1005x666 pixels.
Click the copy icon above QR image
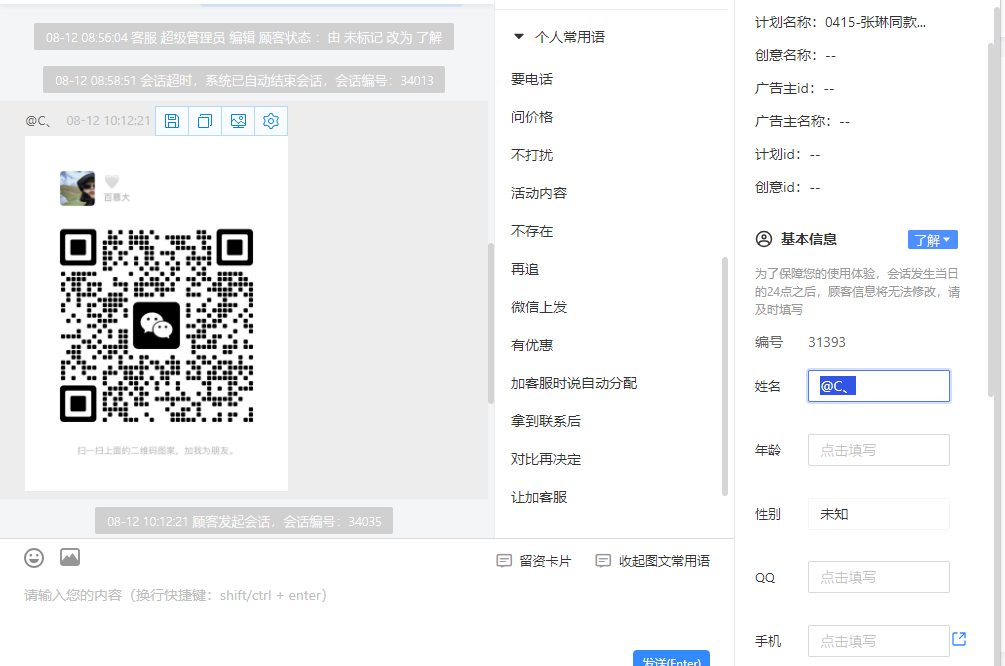click(x=205, y=121)
